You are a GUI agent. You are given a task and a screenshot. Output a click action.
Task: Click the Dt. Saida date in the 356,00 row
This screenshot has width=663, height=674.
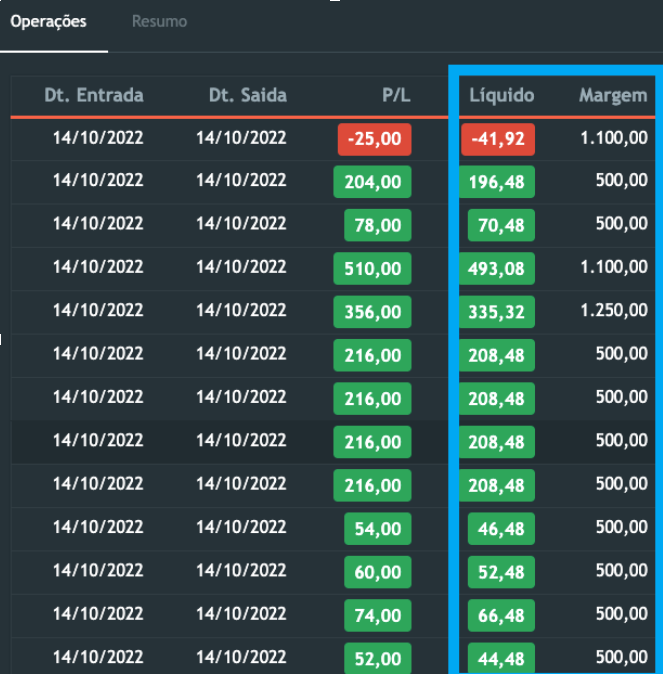pos(241,310)
